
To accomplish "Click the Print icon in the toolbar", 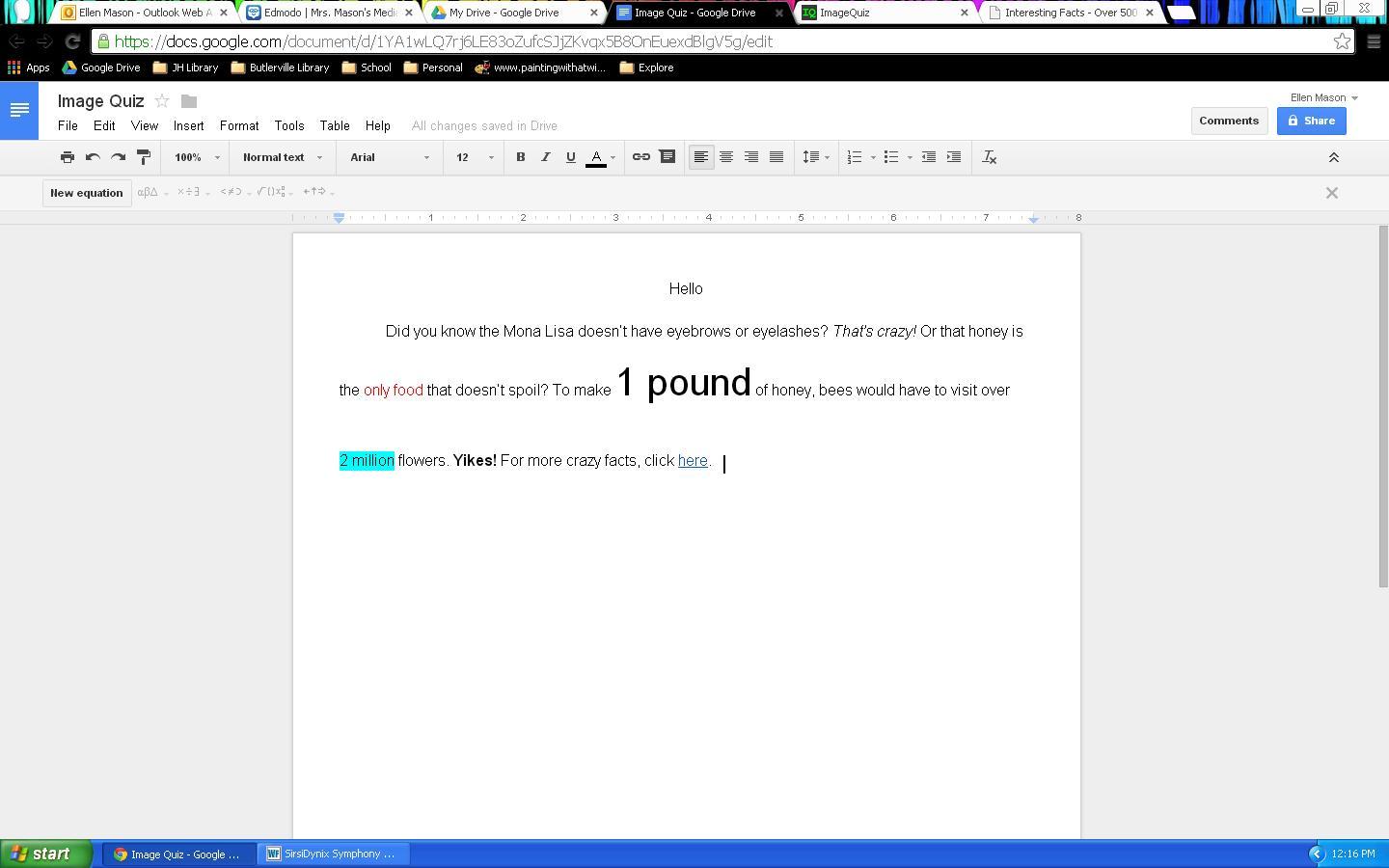I will click(68, 157).
